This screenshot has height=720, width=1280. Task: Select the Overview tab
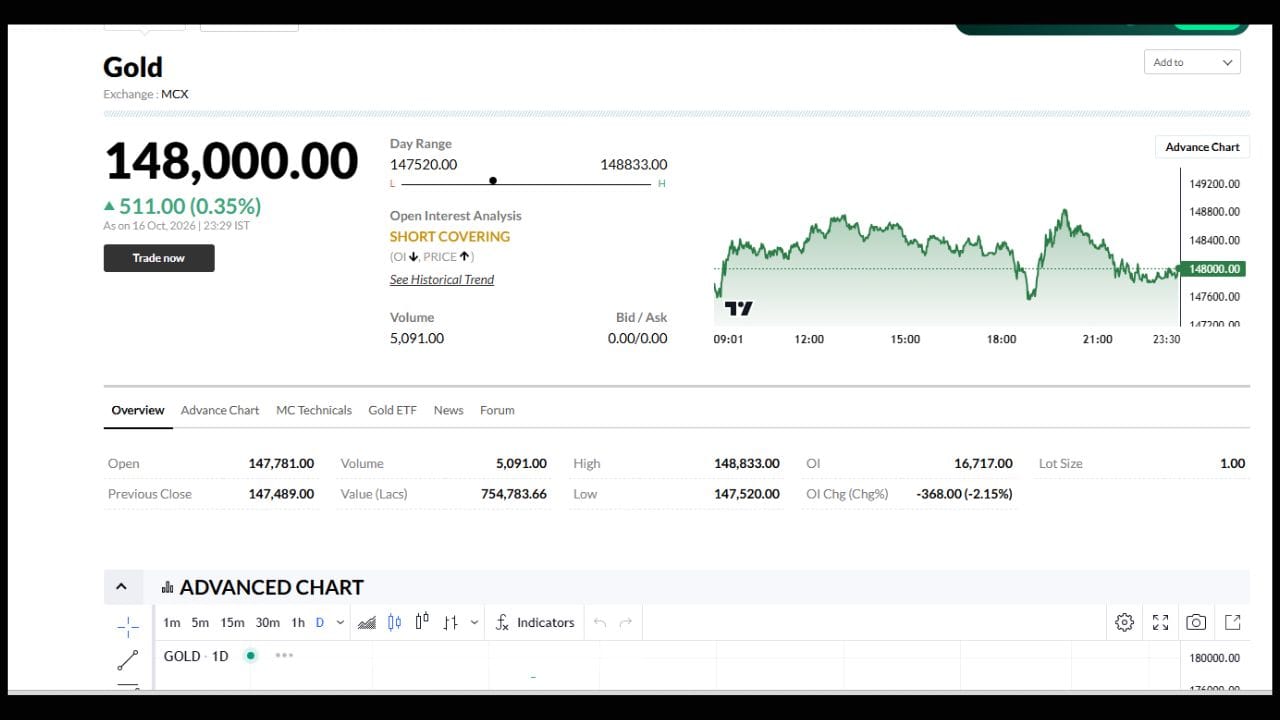click(x=138, y=410)
